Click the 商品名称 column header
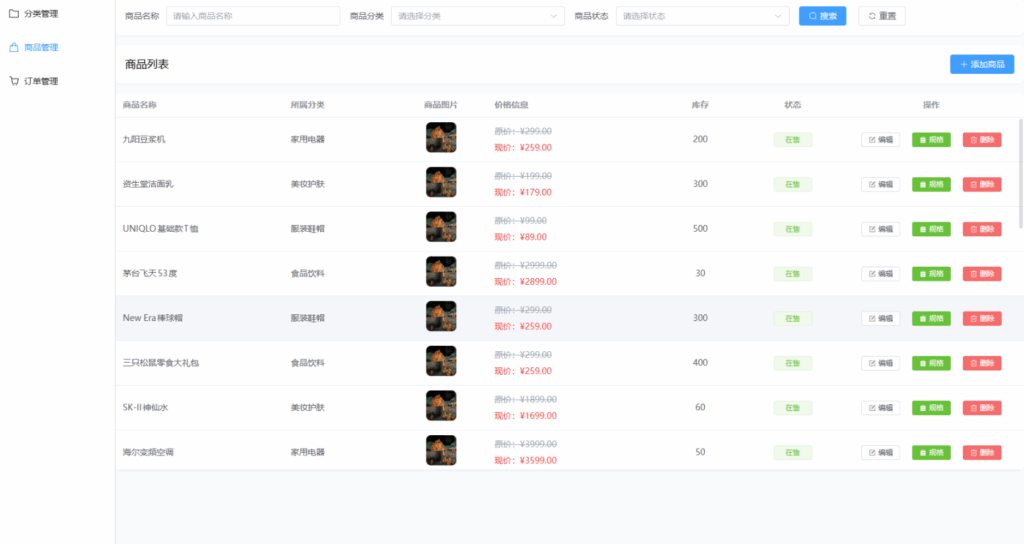 pos(140,104)
